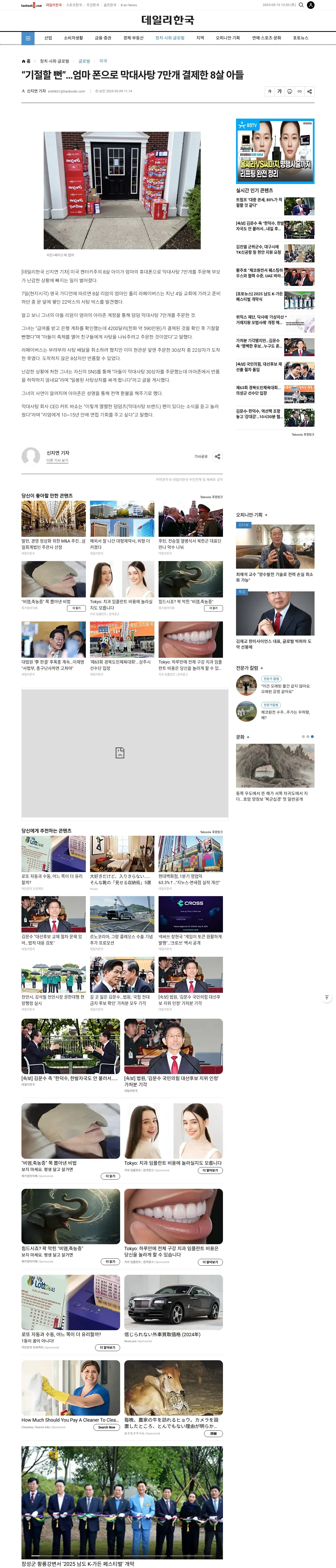The image size is (336, 1568).
Task: Click reporter email enthk01@hankooki.com
Action: point(66,91)
